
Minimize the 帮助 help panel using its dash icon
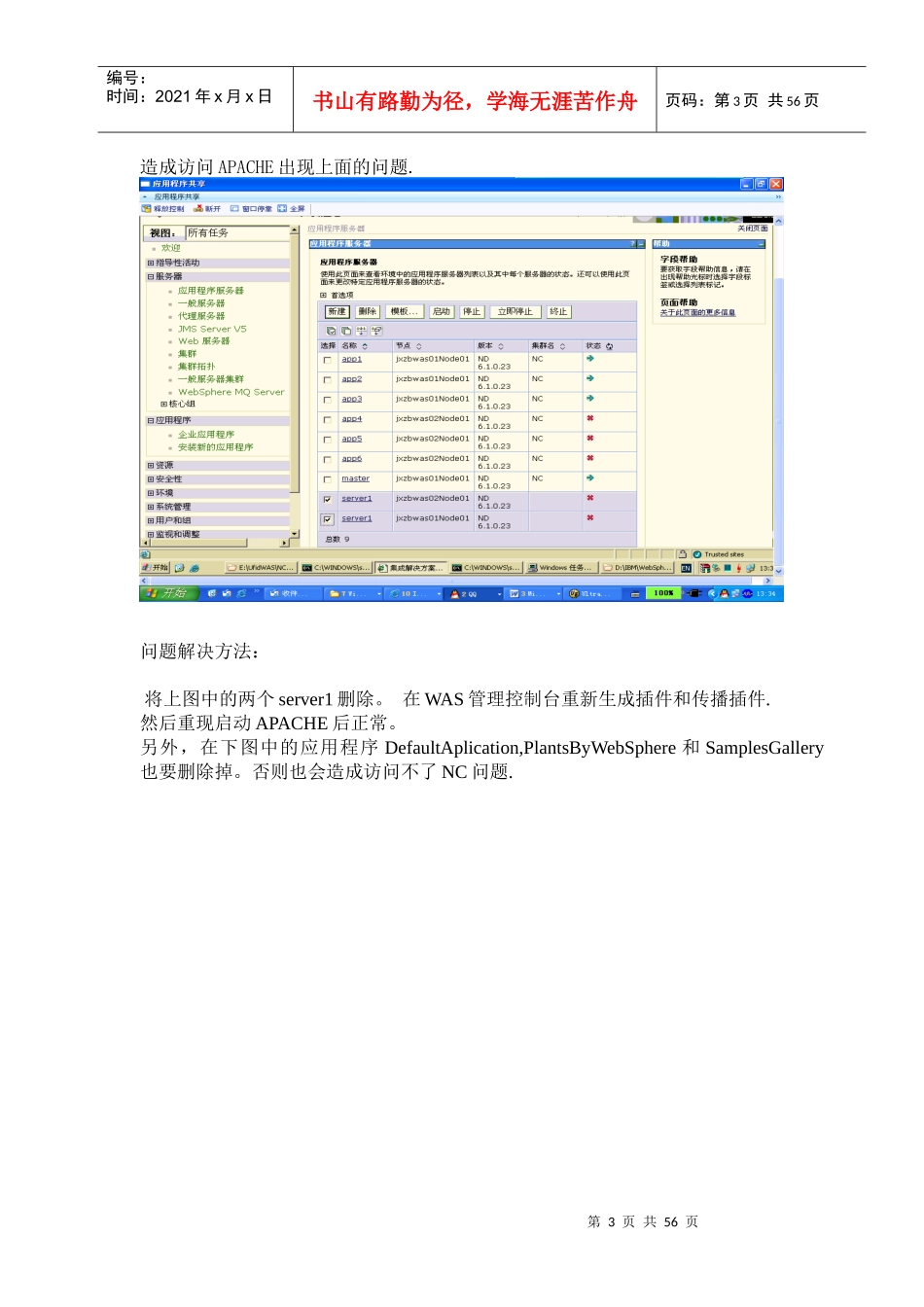[762, 244]
